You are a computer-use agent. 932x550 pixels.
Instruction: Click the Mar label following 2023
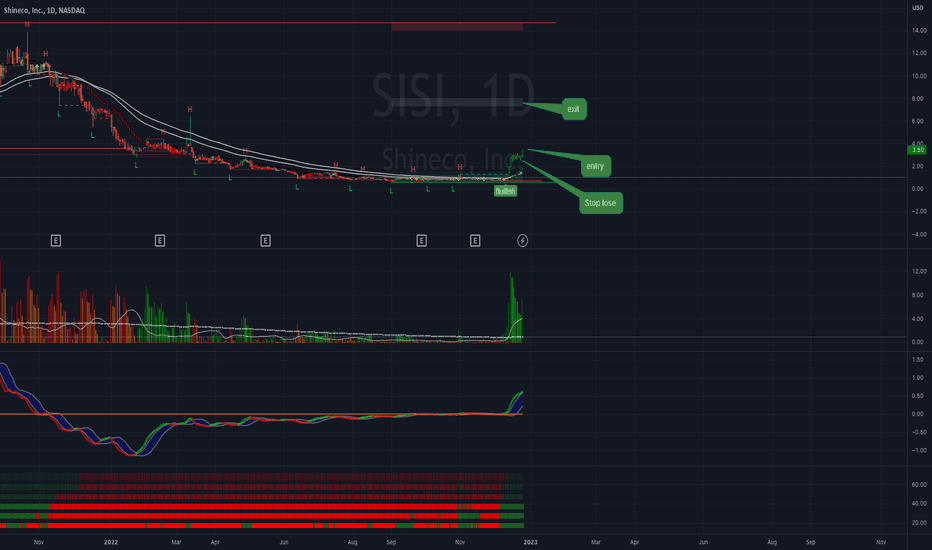[x=596, y=542]
